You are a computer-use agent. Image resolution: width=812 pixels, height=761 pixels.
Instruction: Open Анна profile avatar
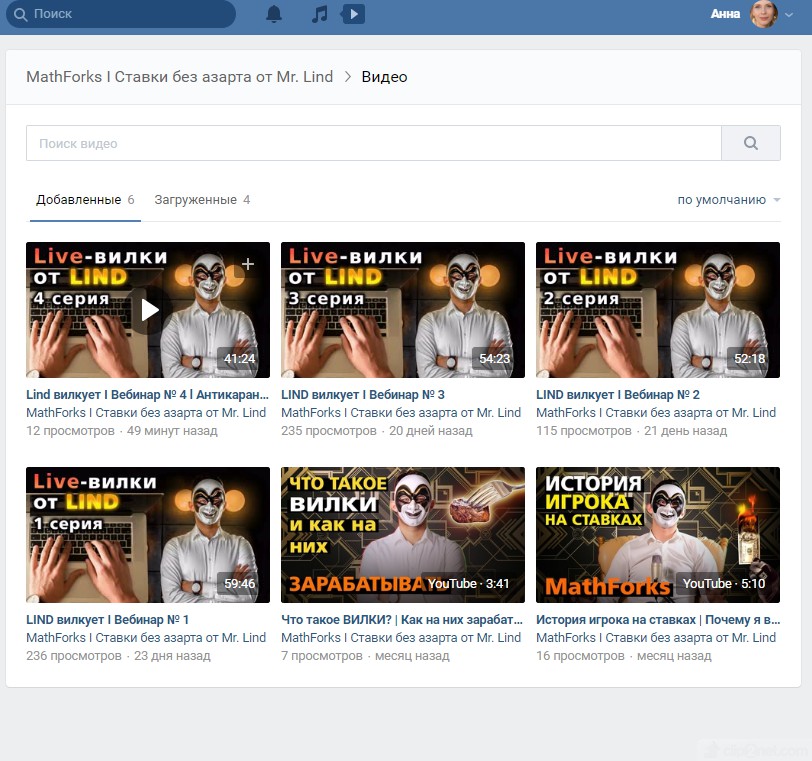pos(764,14)
